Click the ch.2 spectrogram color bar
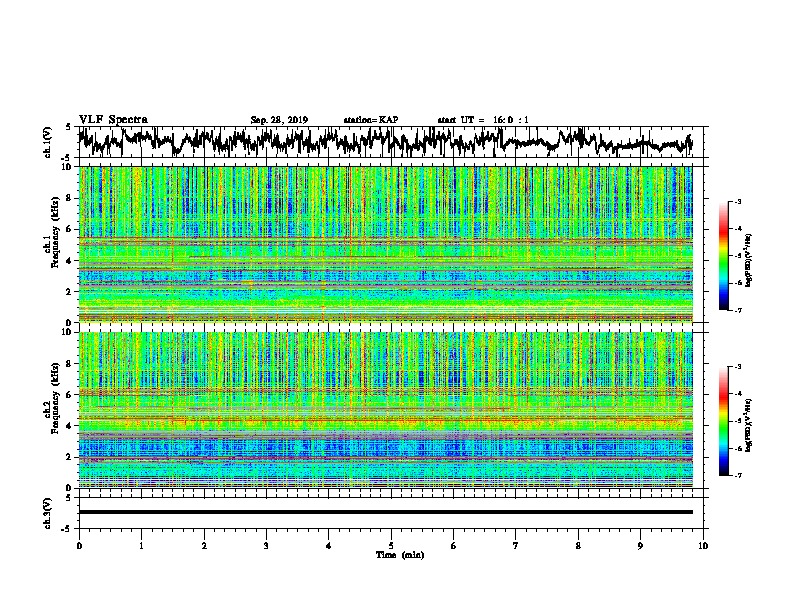This screenshot has width=792, height=612. (723, 421)
